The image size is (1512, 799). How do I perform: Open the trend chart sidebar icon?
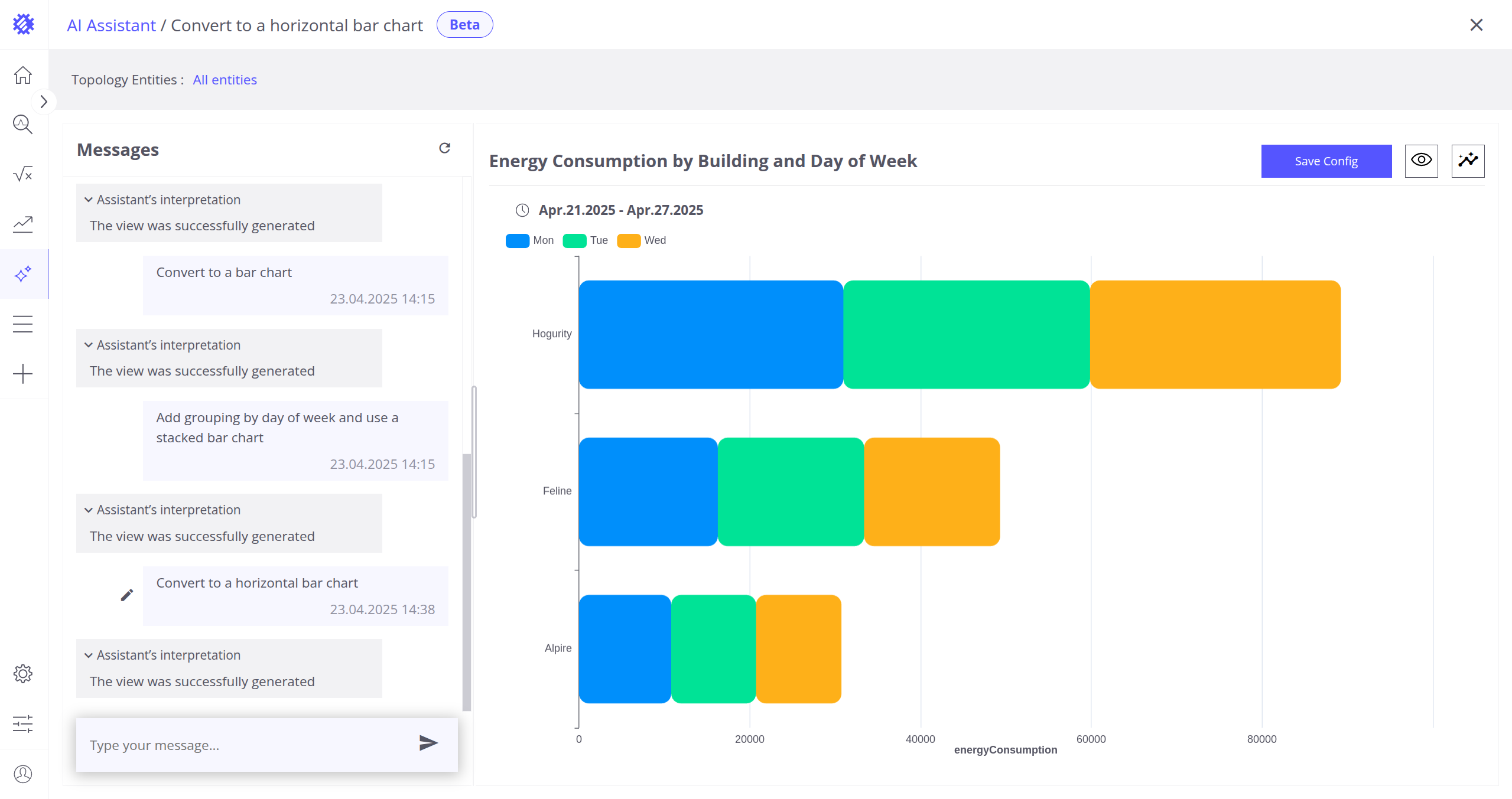click(23, 224)
